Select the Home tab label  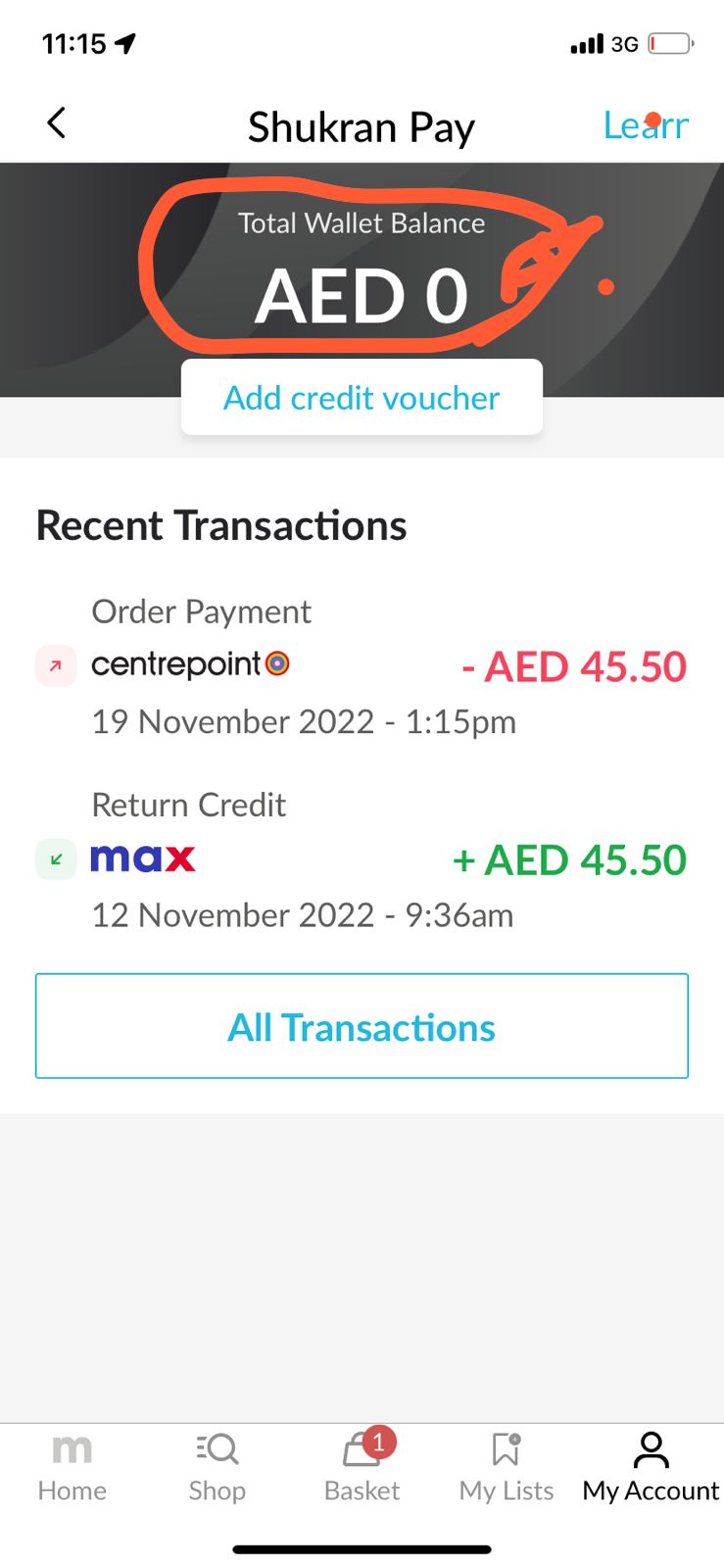[x=72, y=1491]
